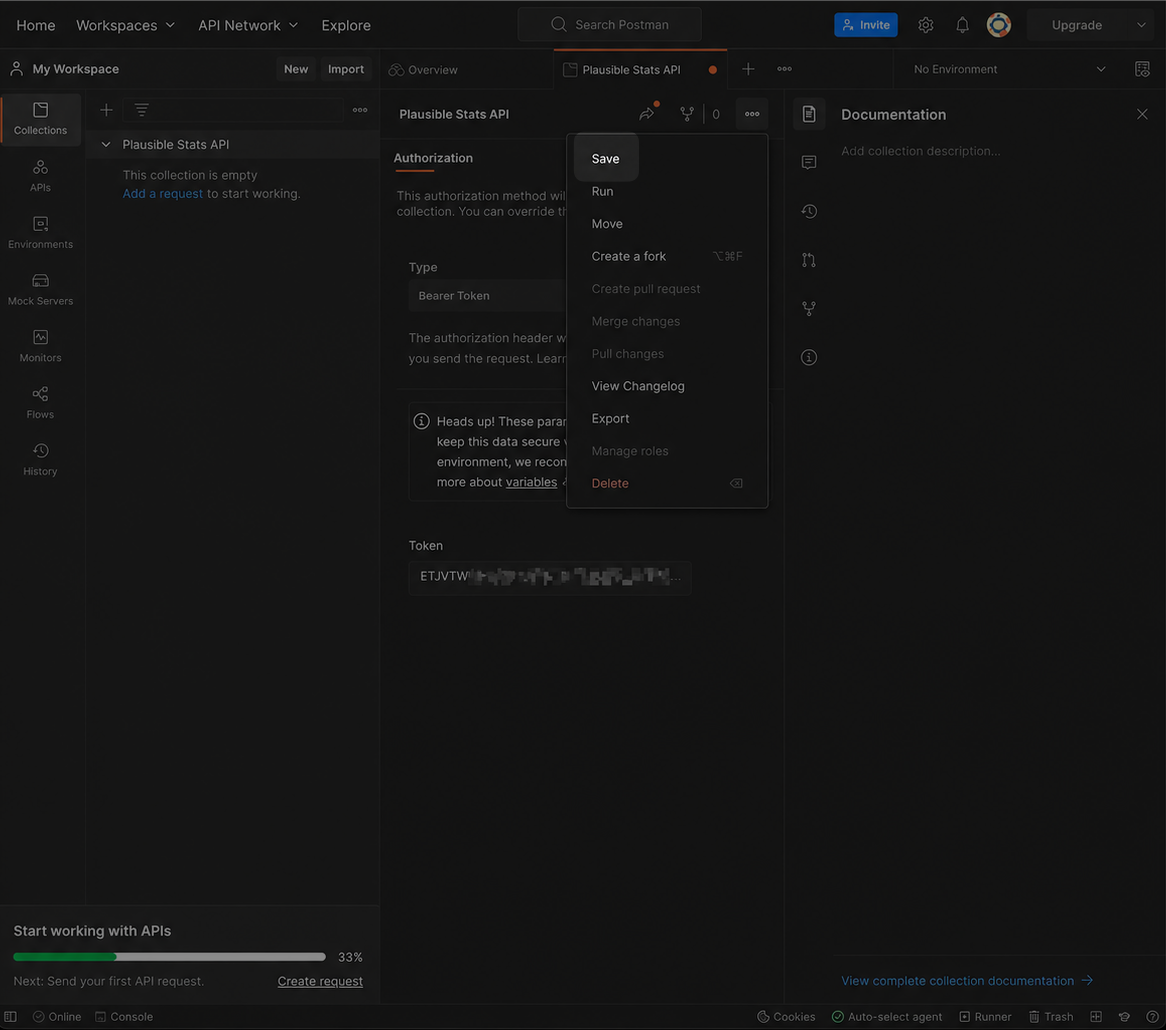Close the Documentation pane
Screen dimensions: 1166x1030
click(x=1142, y=114)
